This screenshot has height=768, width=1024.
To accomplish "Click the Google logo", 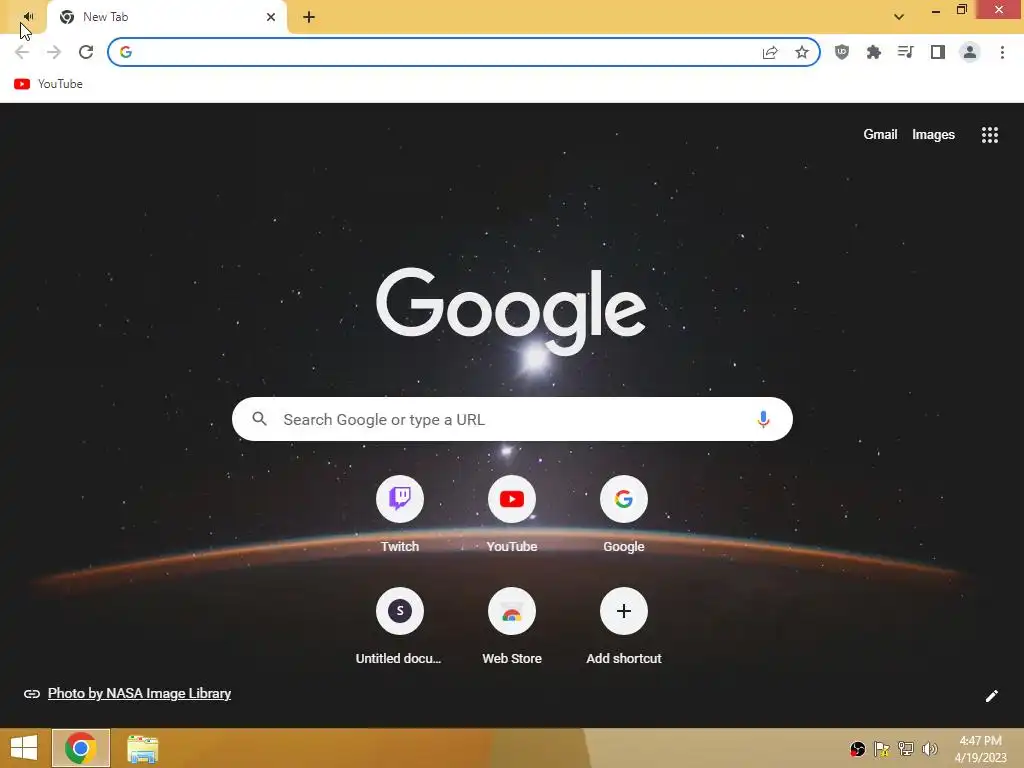I will tap(511, 311).
